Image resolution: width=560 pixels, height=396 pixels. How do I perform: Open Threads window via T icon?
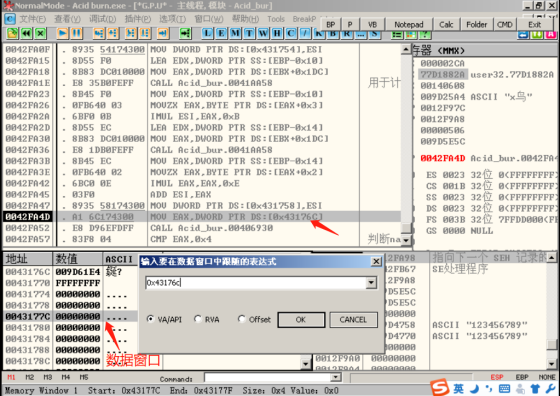point(249,34)
